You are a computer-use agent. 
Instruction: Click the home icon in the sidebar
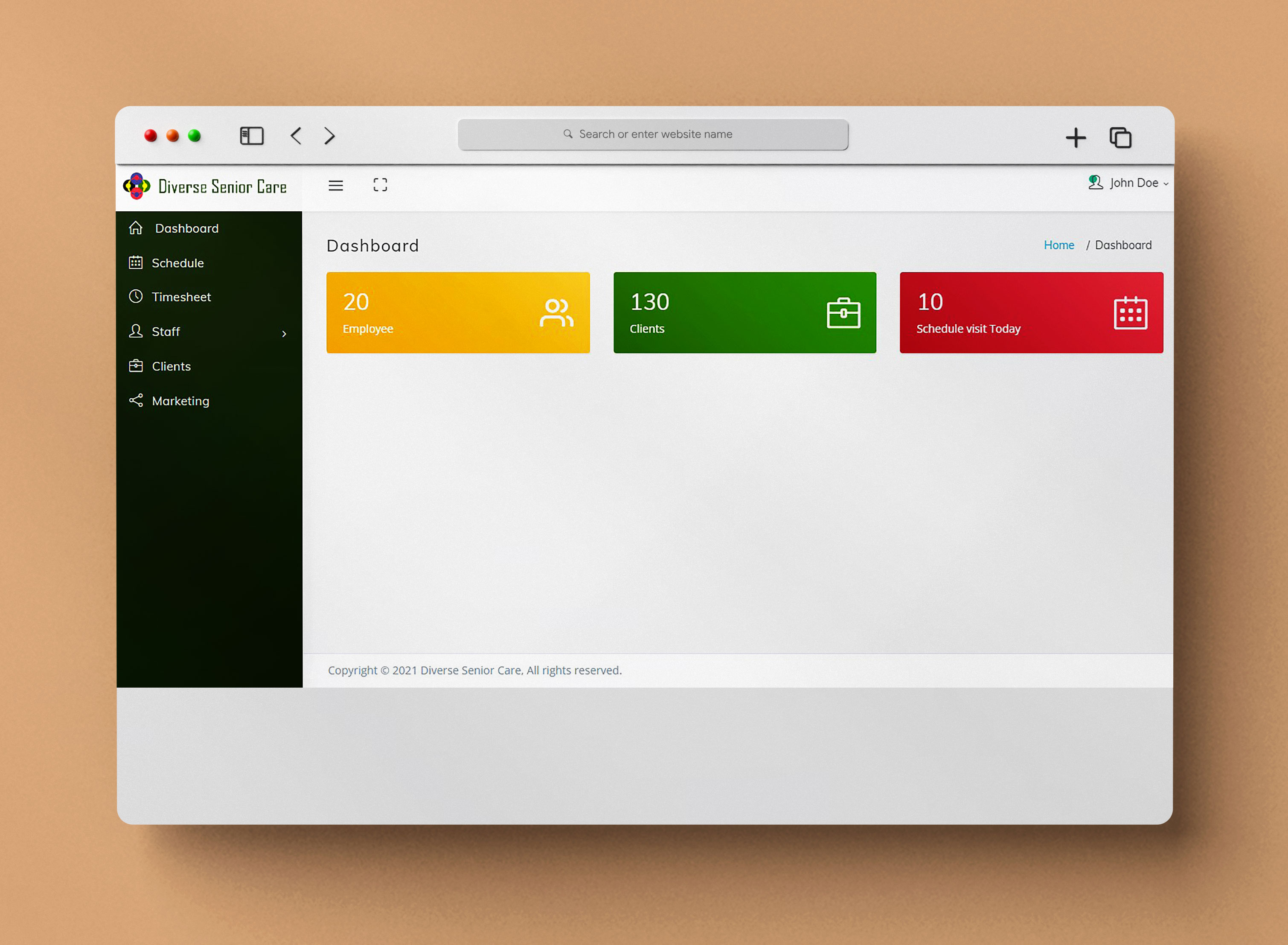coord(136,227)
